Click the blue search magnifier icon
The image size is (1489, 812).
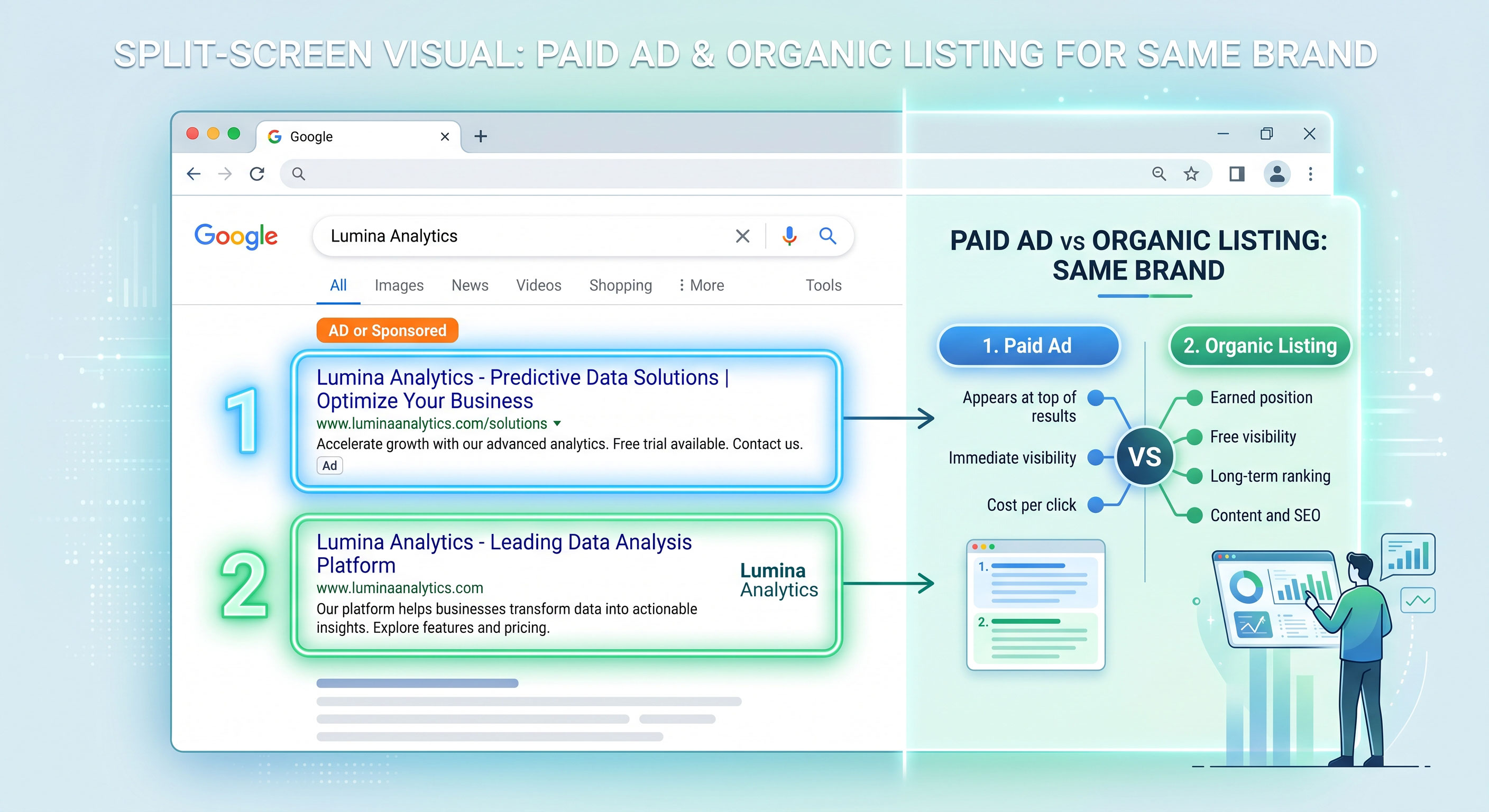click(828, 236)
